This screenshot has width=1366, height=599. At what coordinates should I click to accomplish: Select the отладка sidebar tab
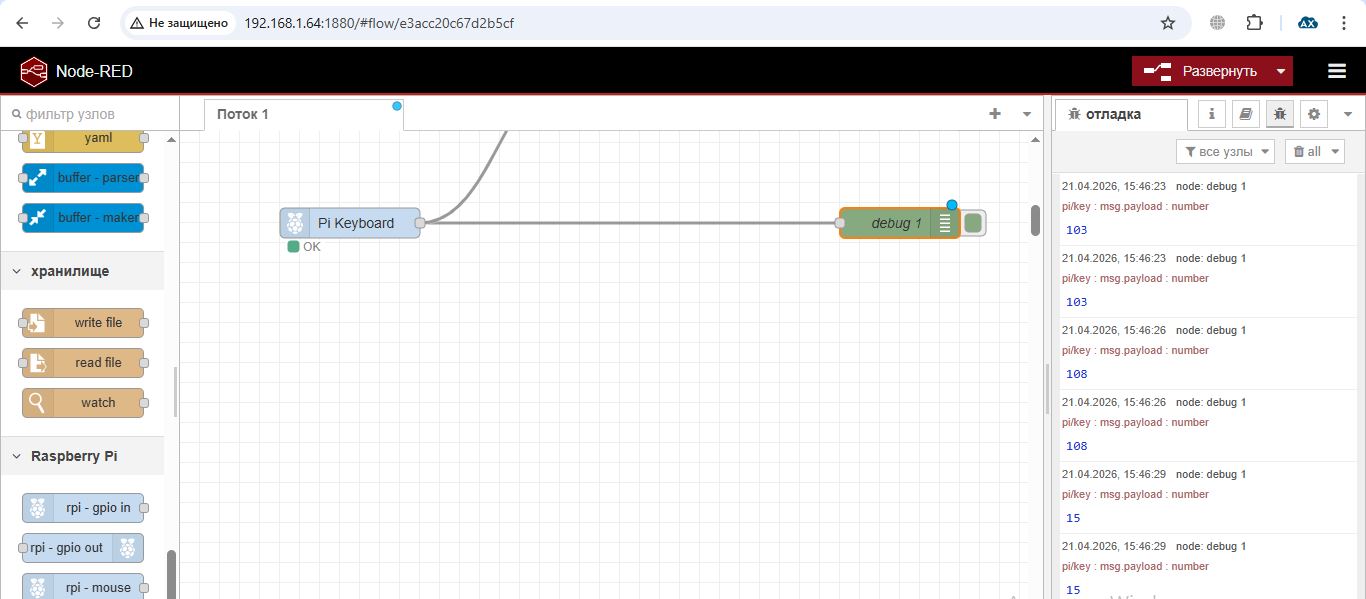point(1121,114)
